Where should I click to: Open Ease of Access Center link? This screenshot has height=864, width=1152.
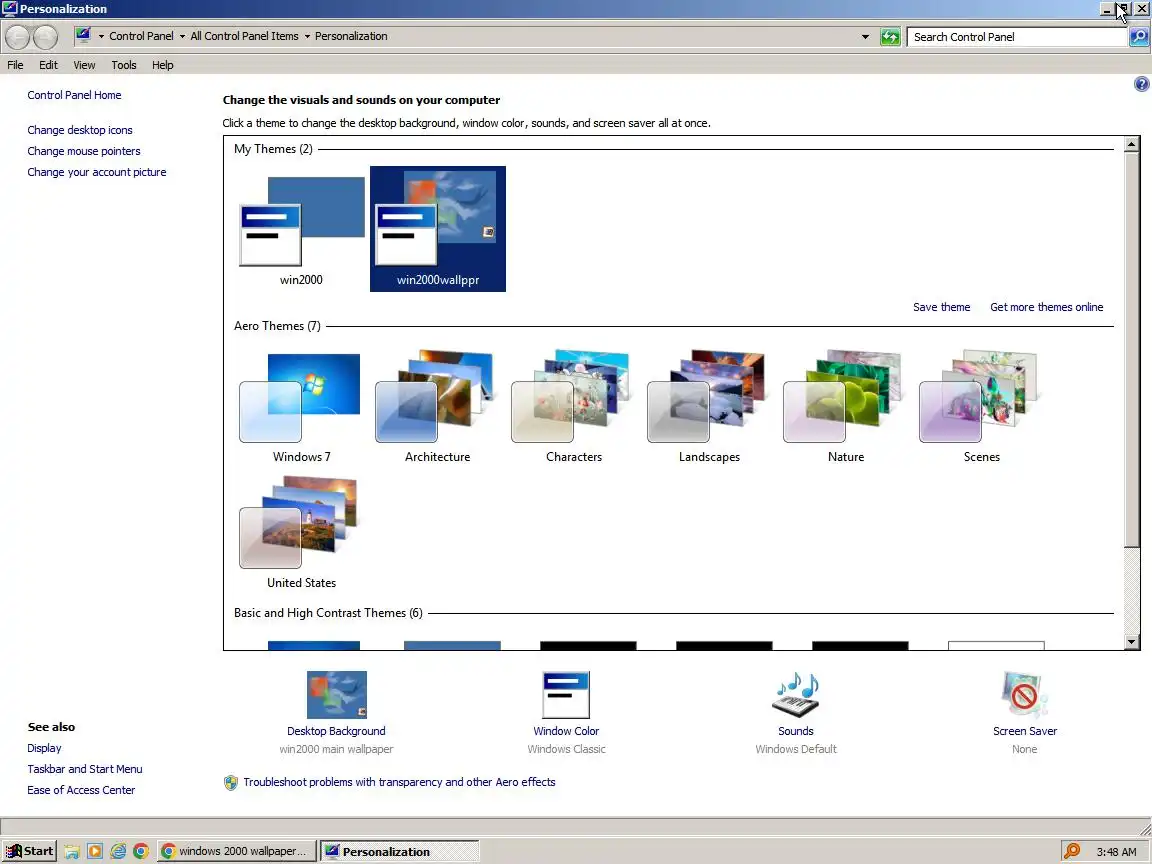tap(82, 790)
